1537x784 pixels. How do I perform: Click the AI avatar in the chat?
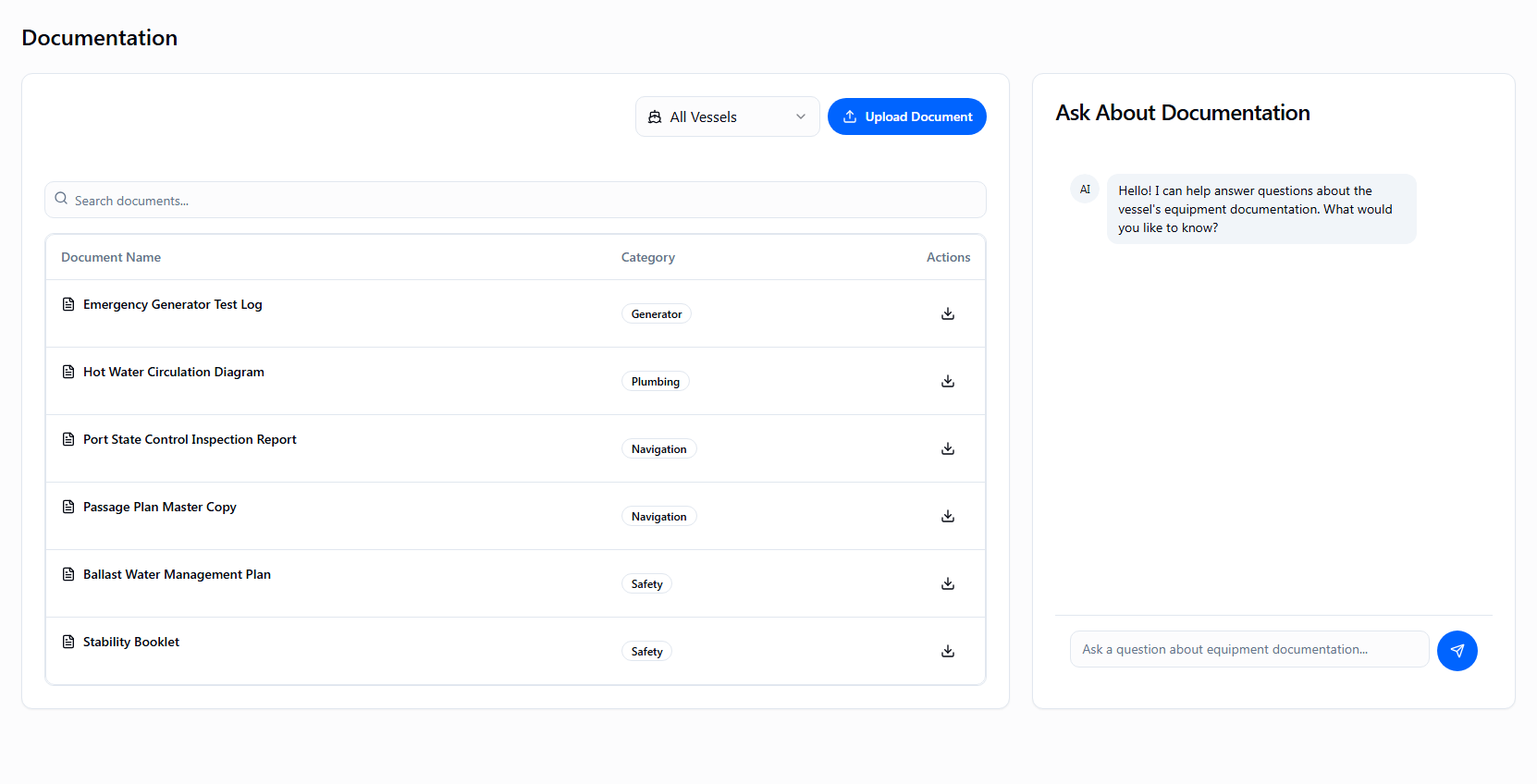click(1085, 190)
